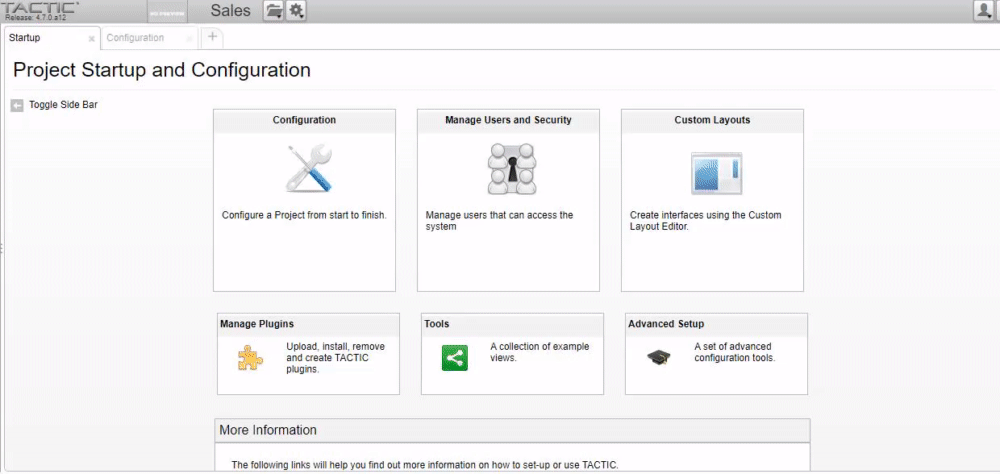Click 'A set of advanced configuration tools.' text

735,352
